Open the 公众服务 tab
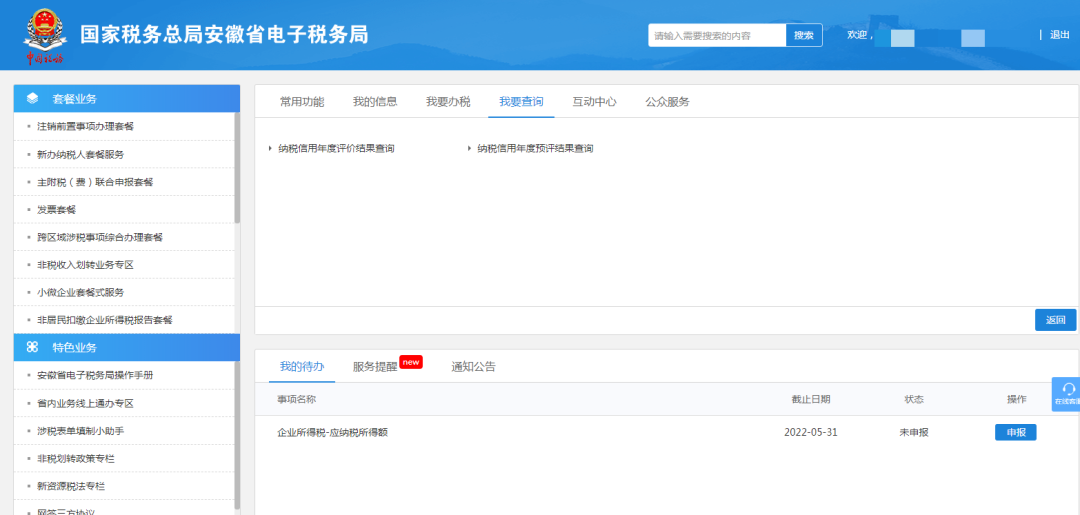1080x515 pixels. coord(667,101)
